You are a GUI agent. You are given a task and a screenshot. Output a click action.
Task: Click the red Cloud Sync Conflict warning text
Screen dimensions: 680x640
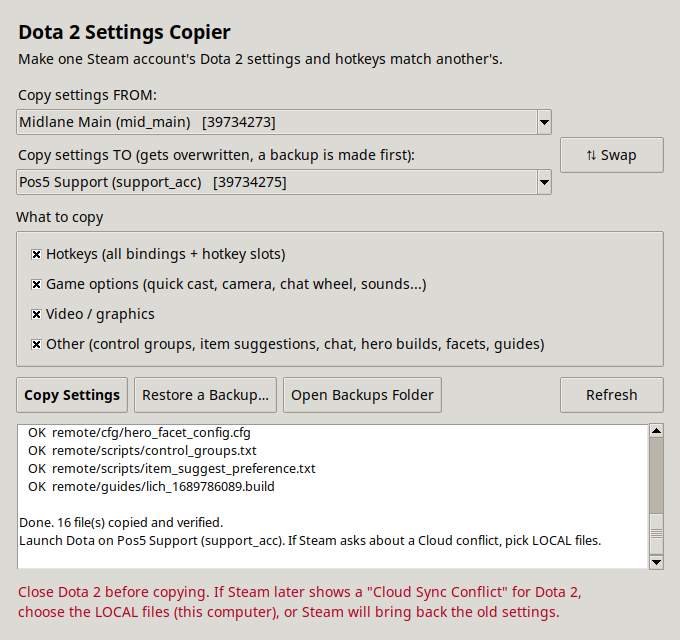(x=300, y=602)
